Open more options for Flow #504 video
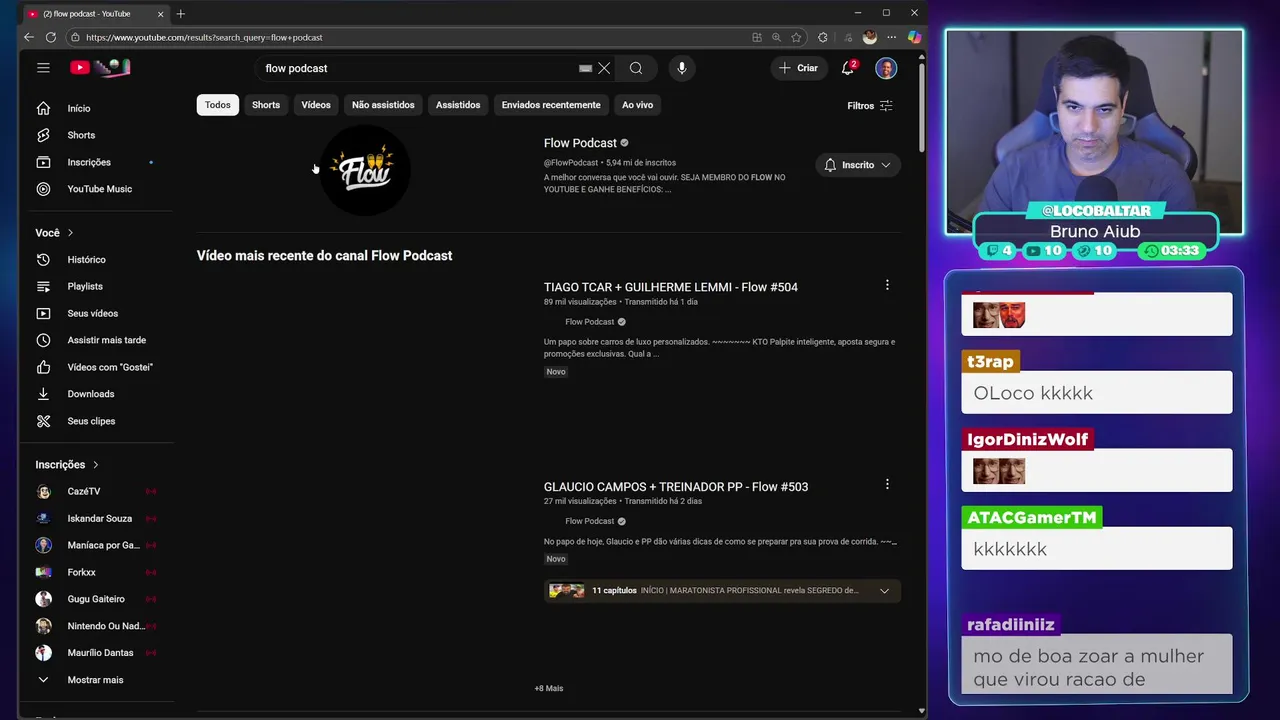 tap(887, 285)
